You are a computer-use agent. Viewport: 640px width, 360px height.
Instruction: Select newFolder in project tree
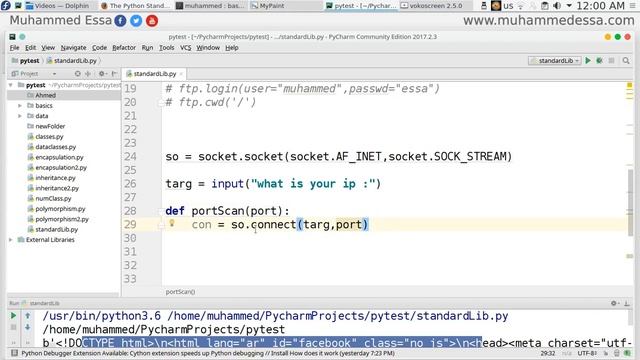click(x=46, y=126)
